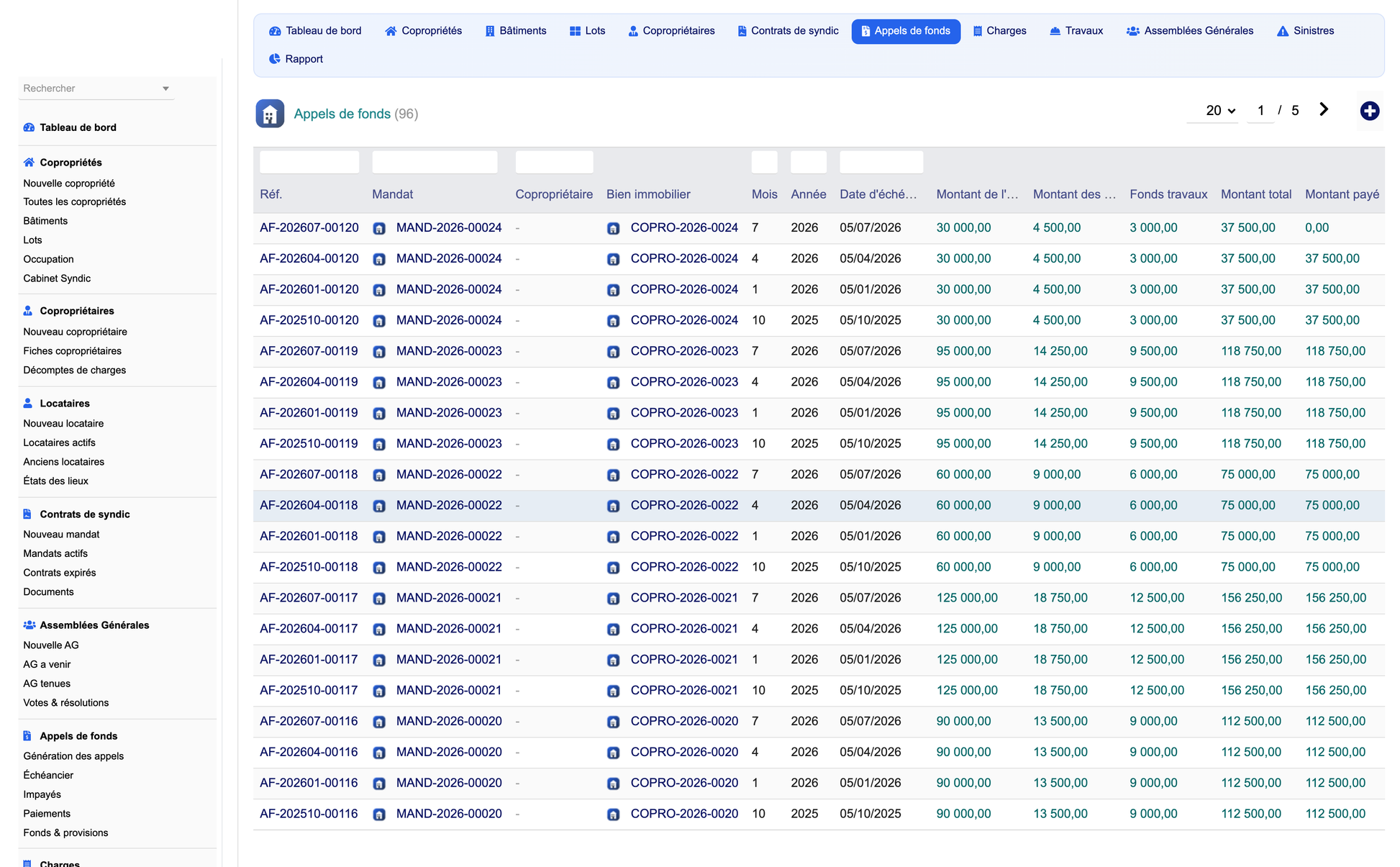Open reference AF-202510-00116

click(x=309, y=814)
